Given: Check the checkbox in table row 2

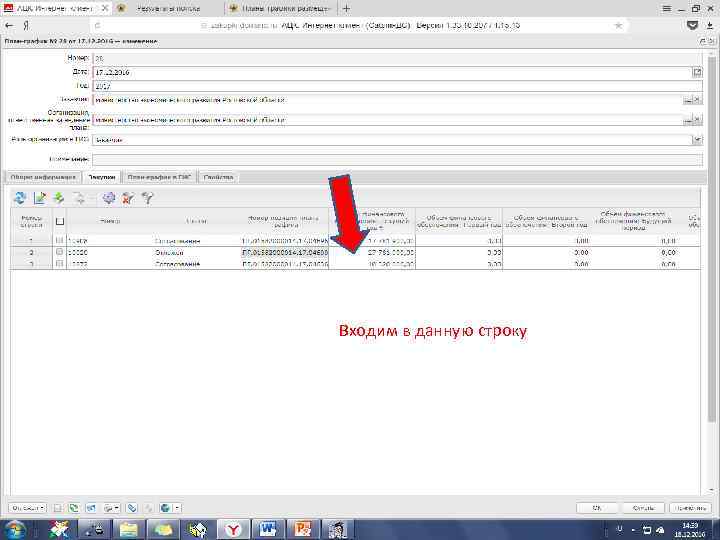Looking at the screenshot, I should [59, 252].
